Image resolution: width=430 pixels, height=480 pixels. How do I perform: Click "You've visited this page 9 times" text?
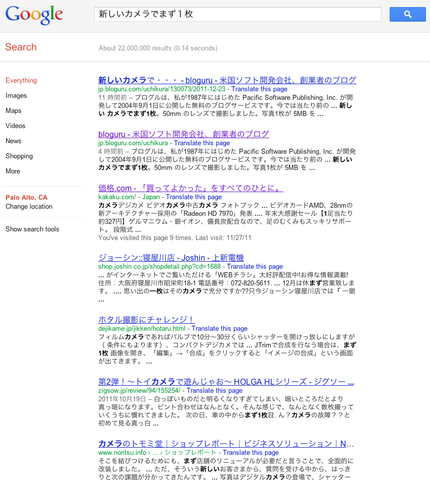tap(145, 238)
